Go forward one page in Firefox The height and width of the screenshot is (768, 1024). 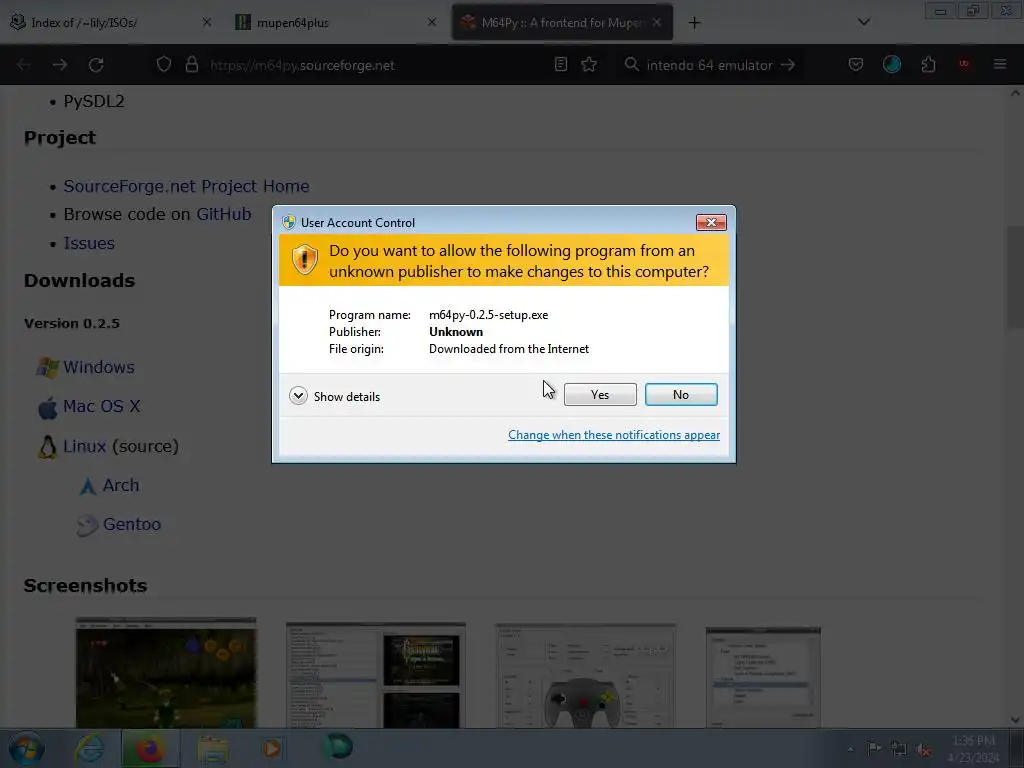point(60,65)
